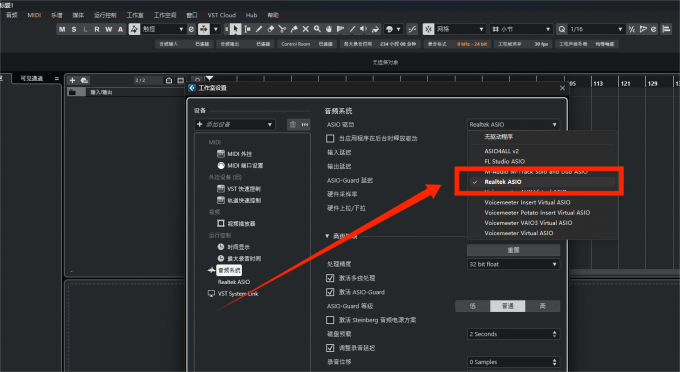The image size is (680, 372).
Task: Select the Play speaker tool
Action: (x=364, y=29)
